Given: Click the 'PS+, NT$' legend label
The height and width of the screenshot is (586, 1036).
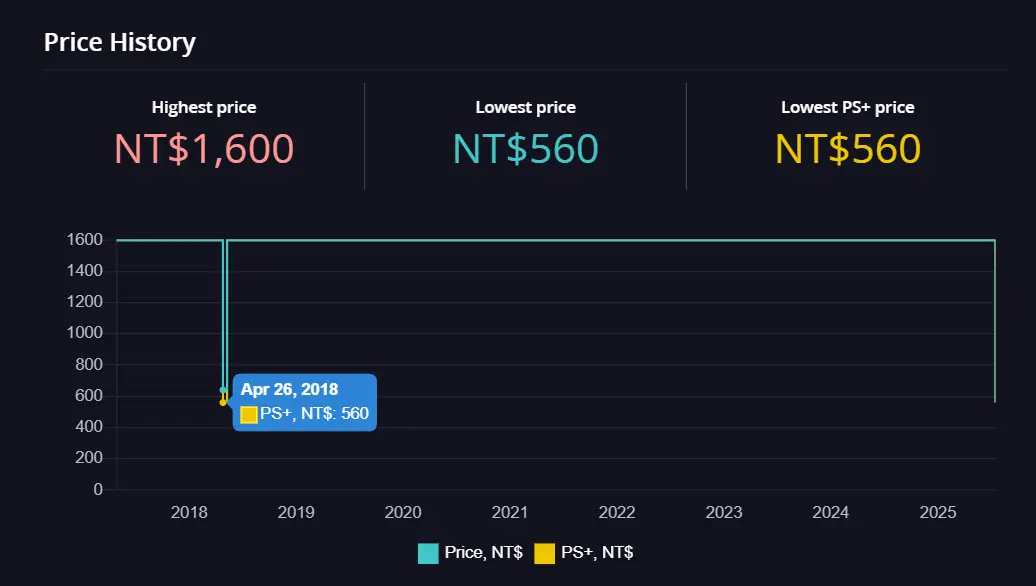Looking at the screenshot, I should click(x=596, y=553).
